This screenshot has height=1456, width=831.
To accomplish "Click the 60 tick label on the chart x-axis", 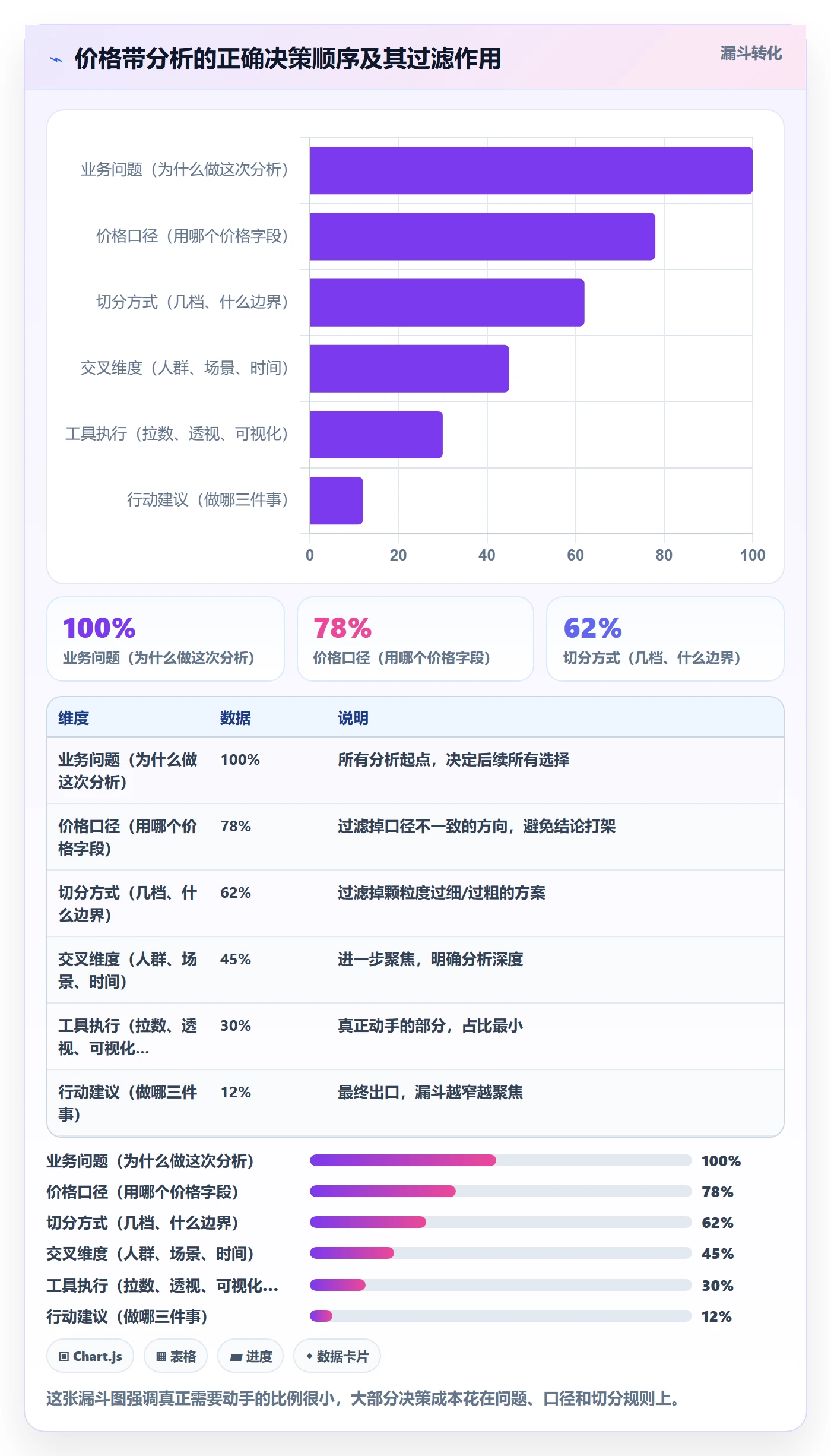I will pyautogui.click(x=575, y=555).
